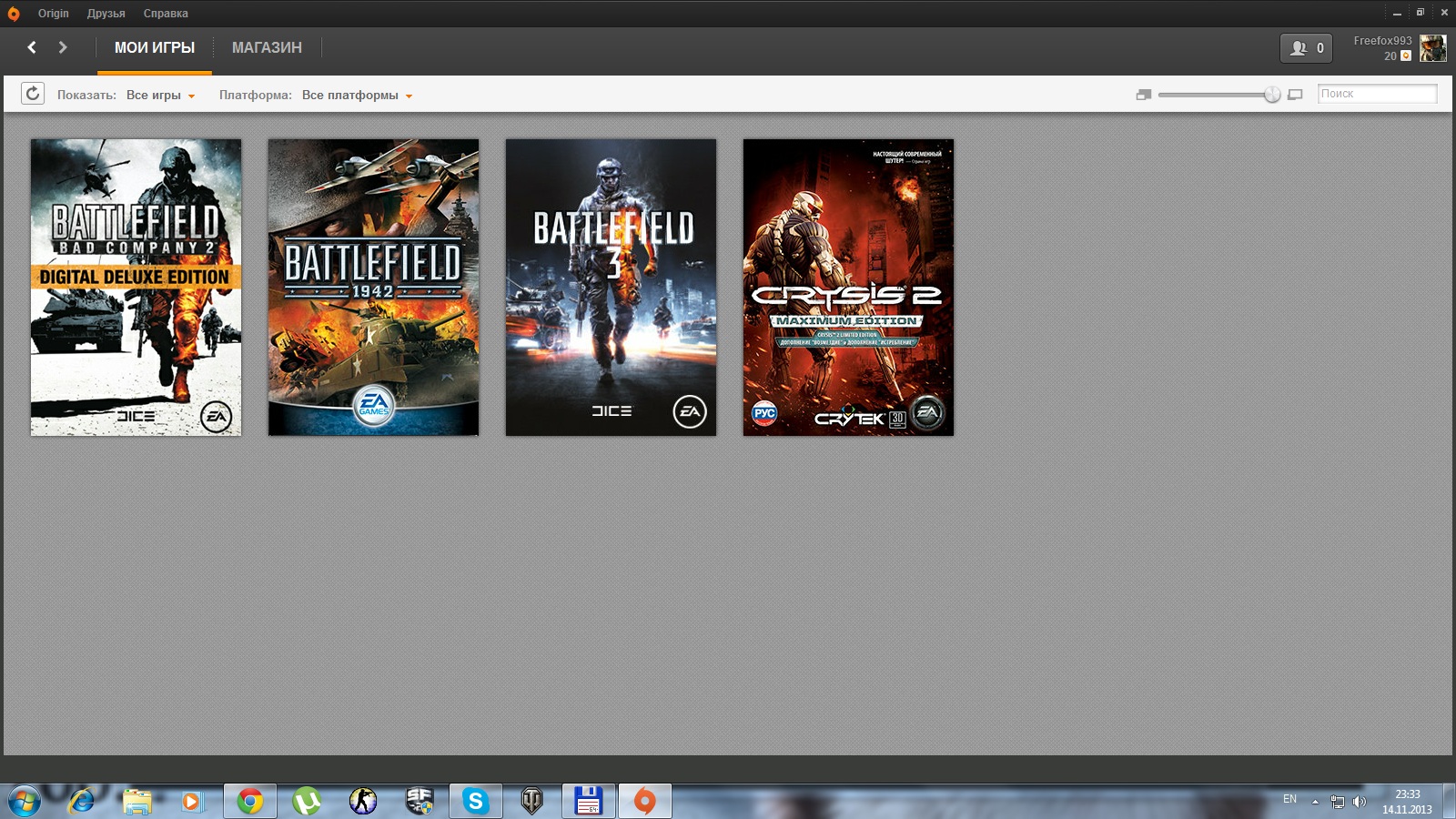Open the Справка menu

click(166, 14)
